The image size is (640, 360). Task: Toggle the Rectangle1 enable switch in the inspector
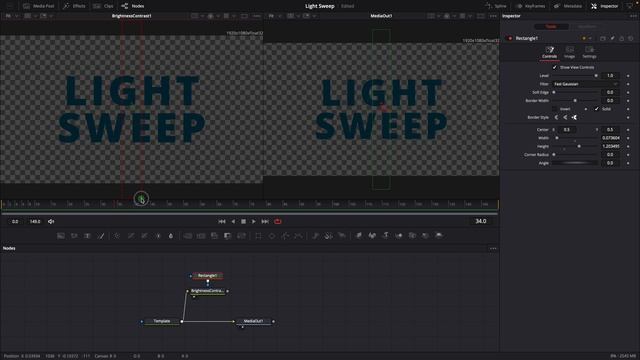[510, 38]
